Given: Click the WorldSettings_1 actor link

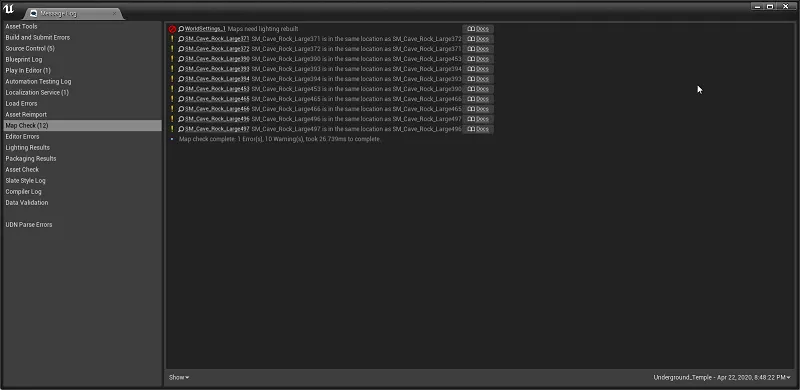Looking at the screenshot, I should [x=205, y=29].
